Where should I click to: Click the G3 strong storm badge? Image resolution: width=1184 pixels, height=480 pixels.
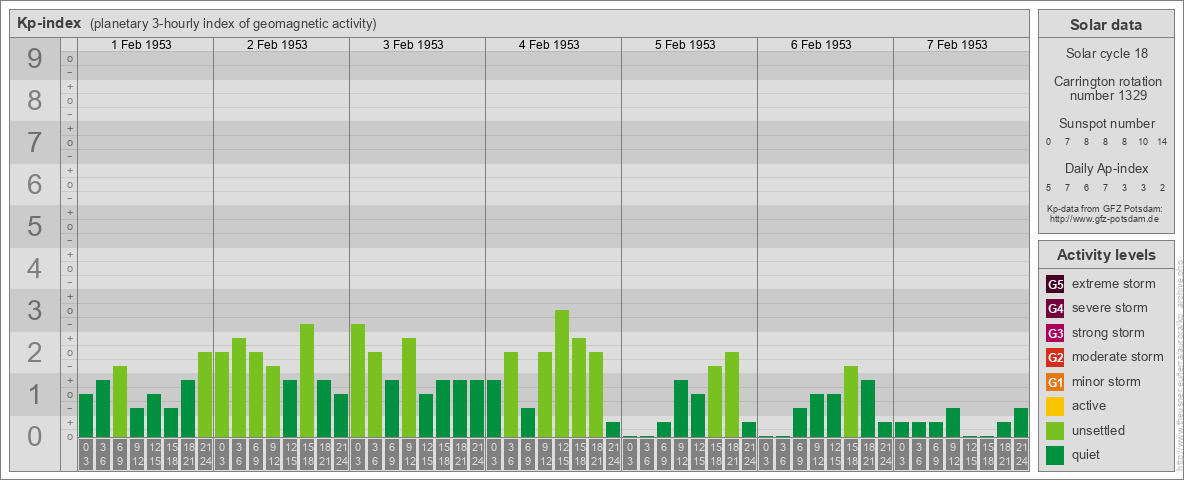tap(1055, 333)
